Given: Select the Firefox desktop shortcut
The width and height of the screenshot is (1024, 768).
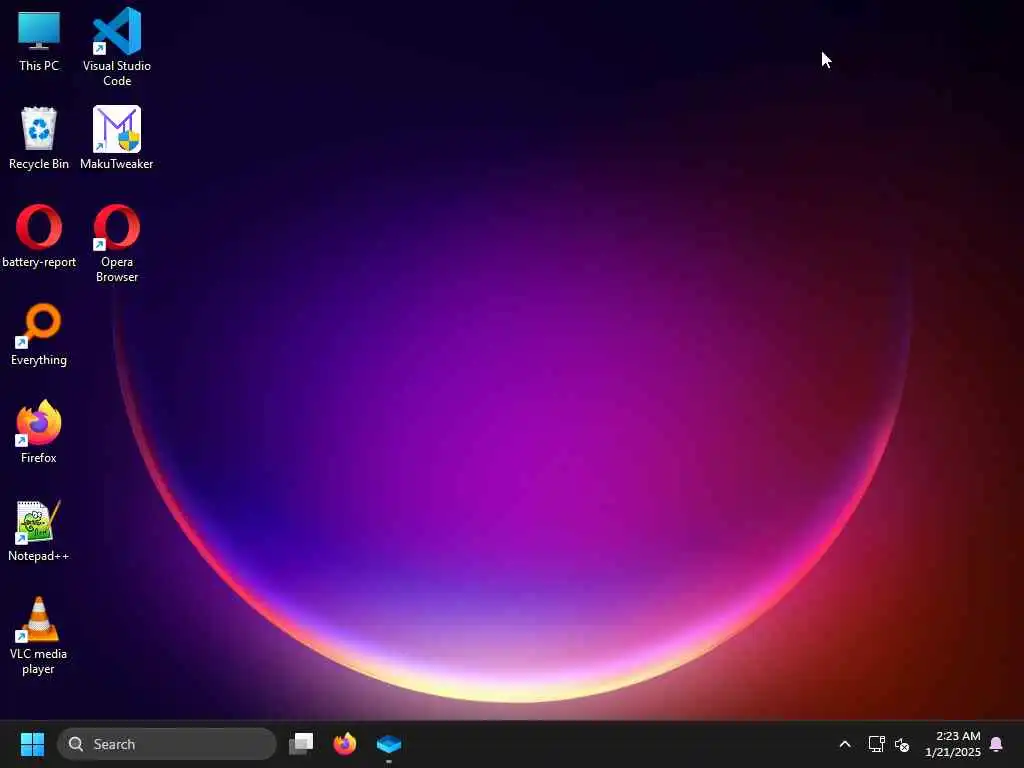Looking at the screenshot, I should pyautogui.click(x=39, y=432).
